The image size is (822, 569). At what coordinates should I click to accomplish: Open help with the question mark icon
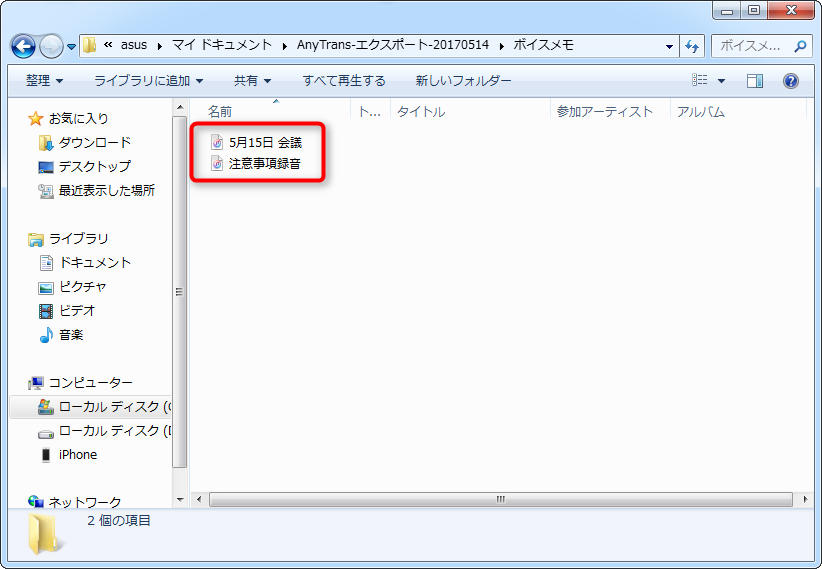coord(791,81)
